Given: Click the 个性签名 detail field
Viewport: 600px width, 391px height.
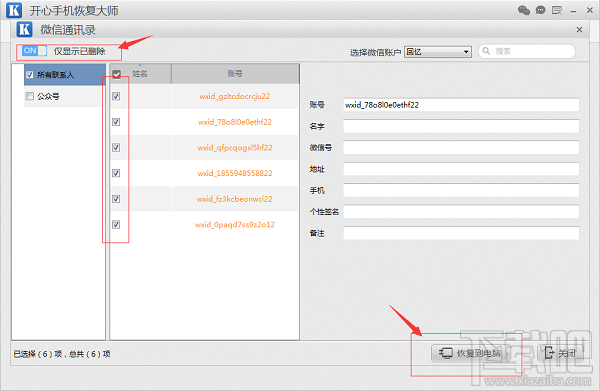Looking at the screenshot, I should (461, 212).
